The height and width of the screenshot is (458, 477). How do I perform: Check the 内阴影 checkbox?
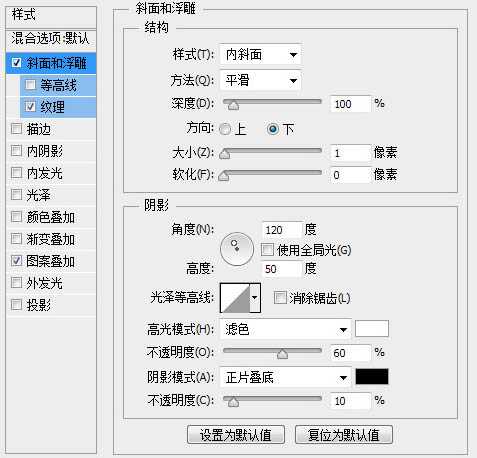point(16,151)
